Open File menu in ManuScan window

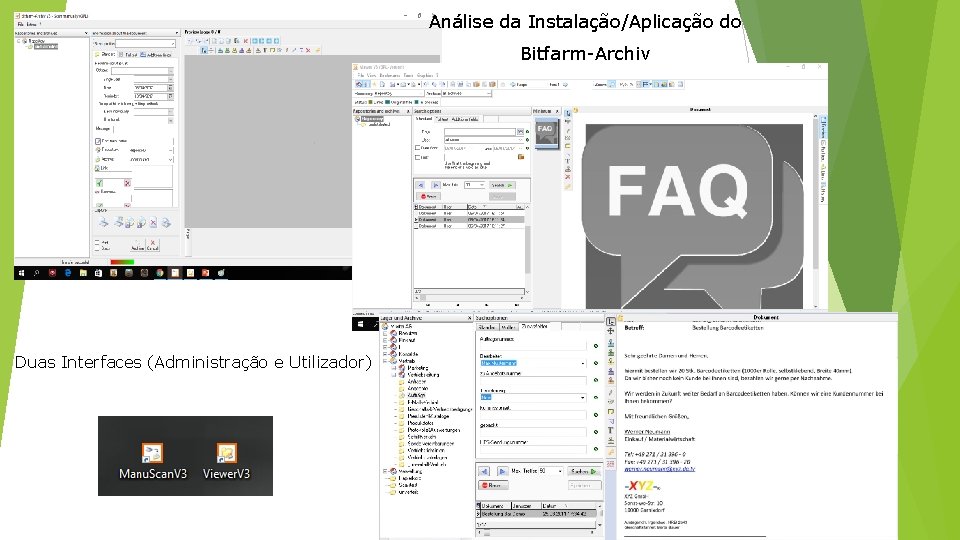[21, 24]
